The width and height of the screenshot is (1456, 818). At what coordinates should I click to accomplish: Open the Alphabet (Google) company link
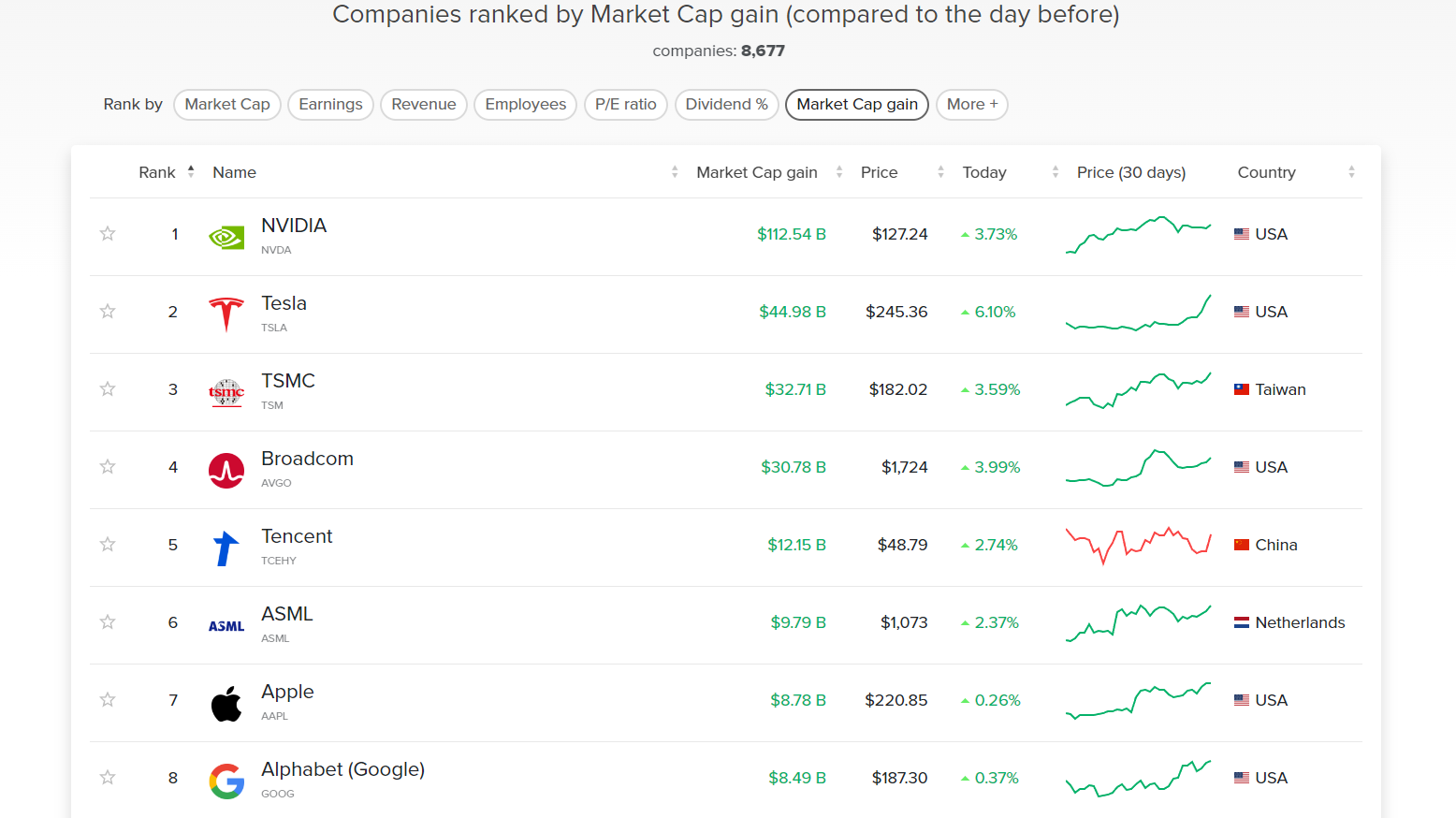pos(342,769)
